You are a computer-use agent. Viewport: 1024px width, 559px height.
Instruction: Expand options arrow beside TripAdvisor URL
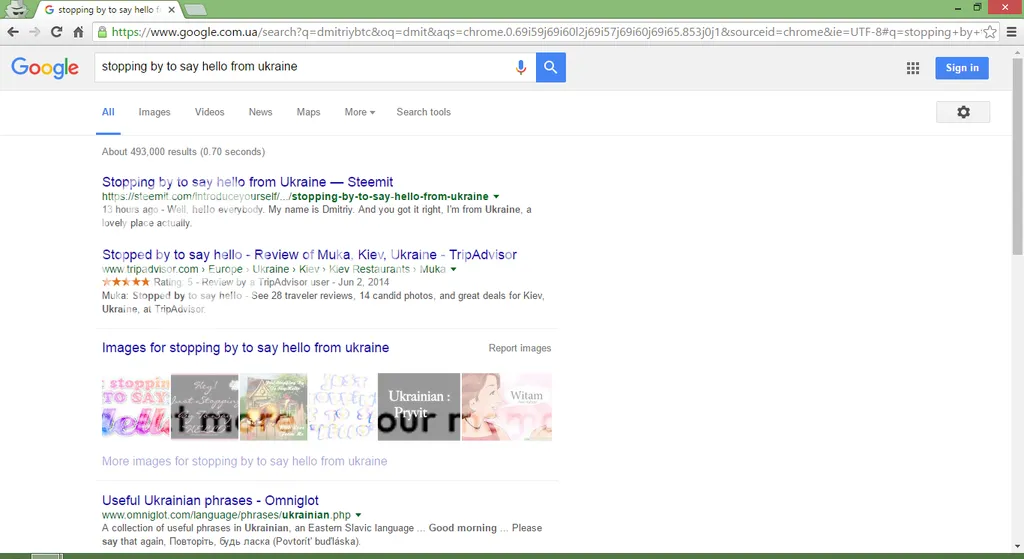pos(454,269)
